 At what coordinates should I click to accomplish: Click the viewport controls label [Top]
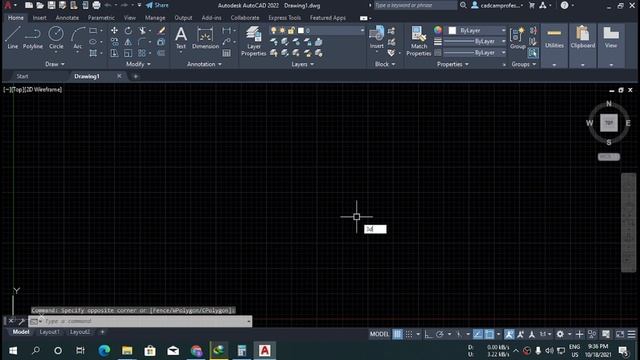[18, 89]
